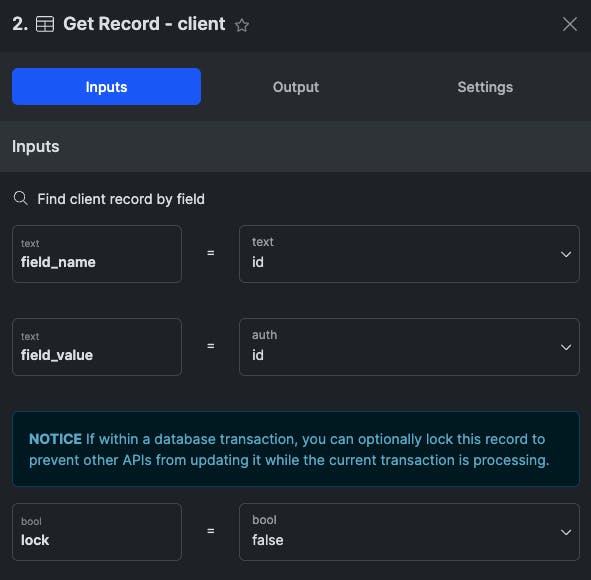Screen dimensions: 591x580
Task: Switch to the Output tab
Action: pyautogui.click(x=296, y=87)
